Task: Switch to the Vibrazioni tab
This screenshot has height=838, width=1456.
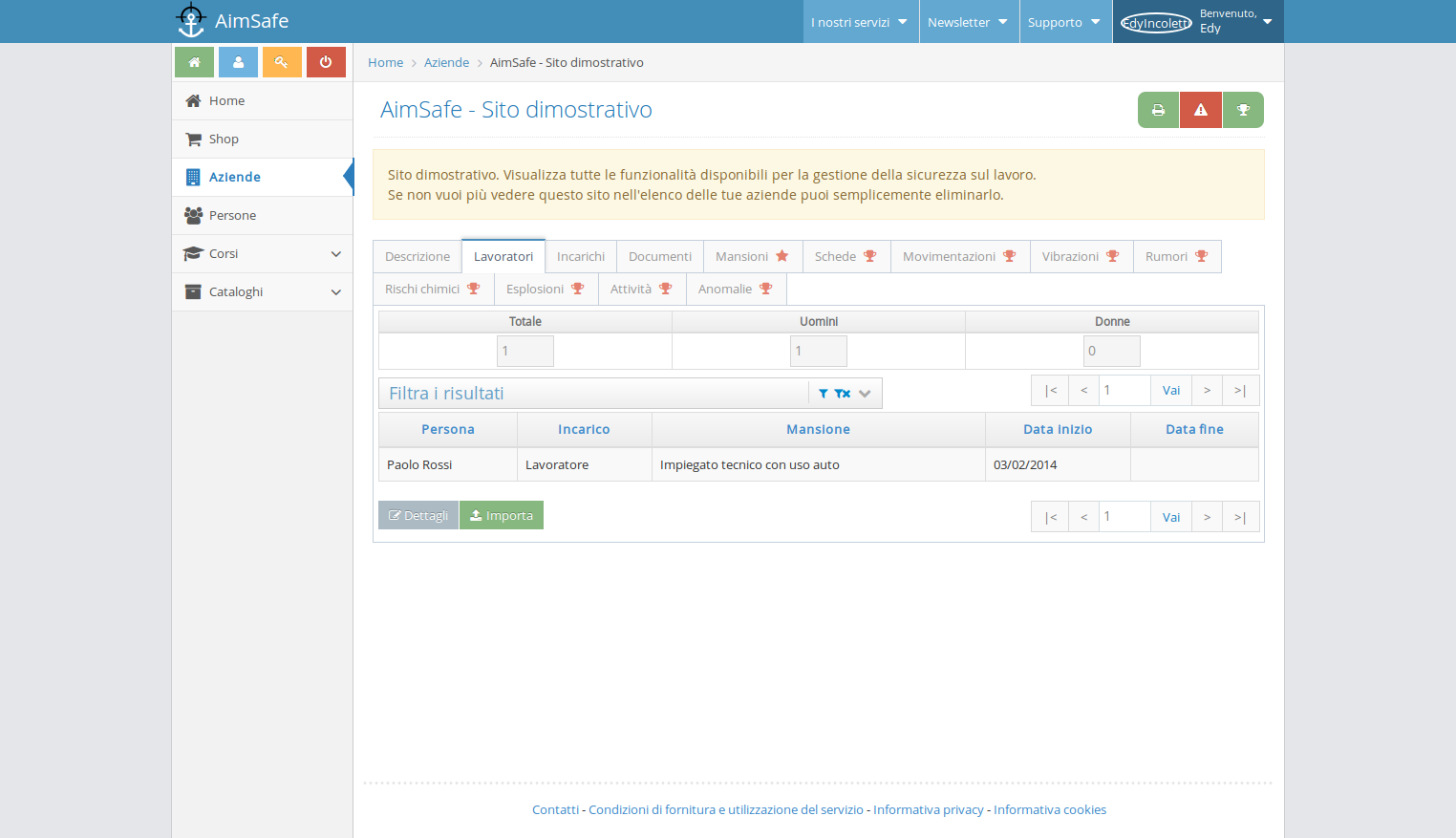Action: (x=1081, y=256)
